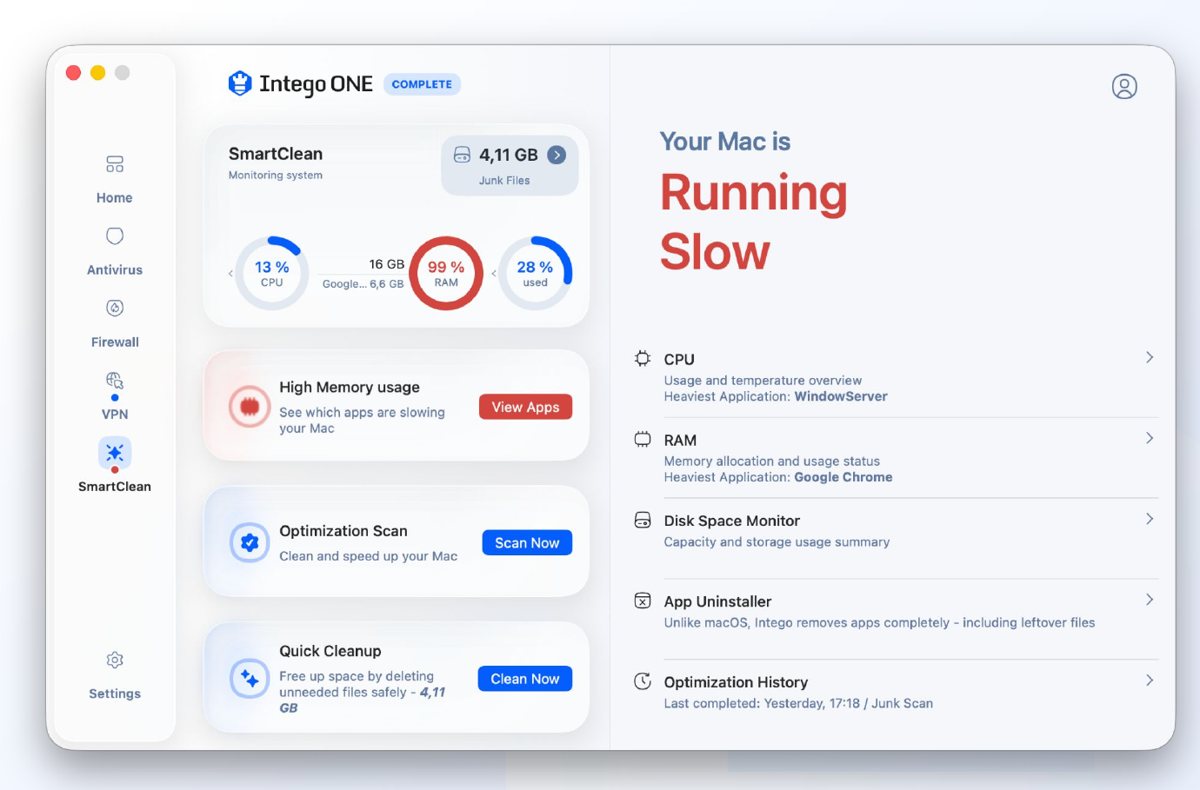This screenshot has height=790, width=1200.
Task: Click the Optimization History clock icon
Action: (642, 682)
